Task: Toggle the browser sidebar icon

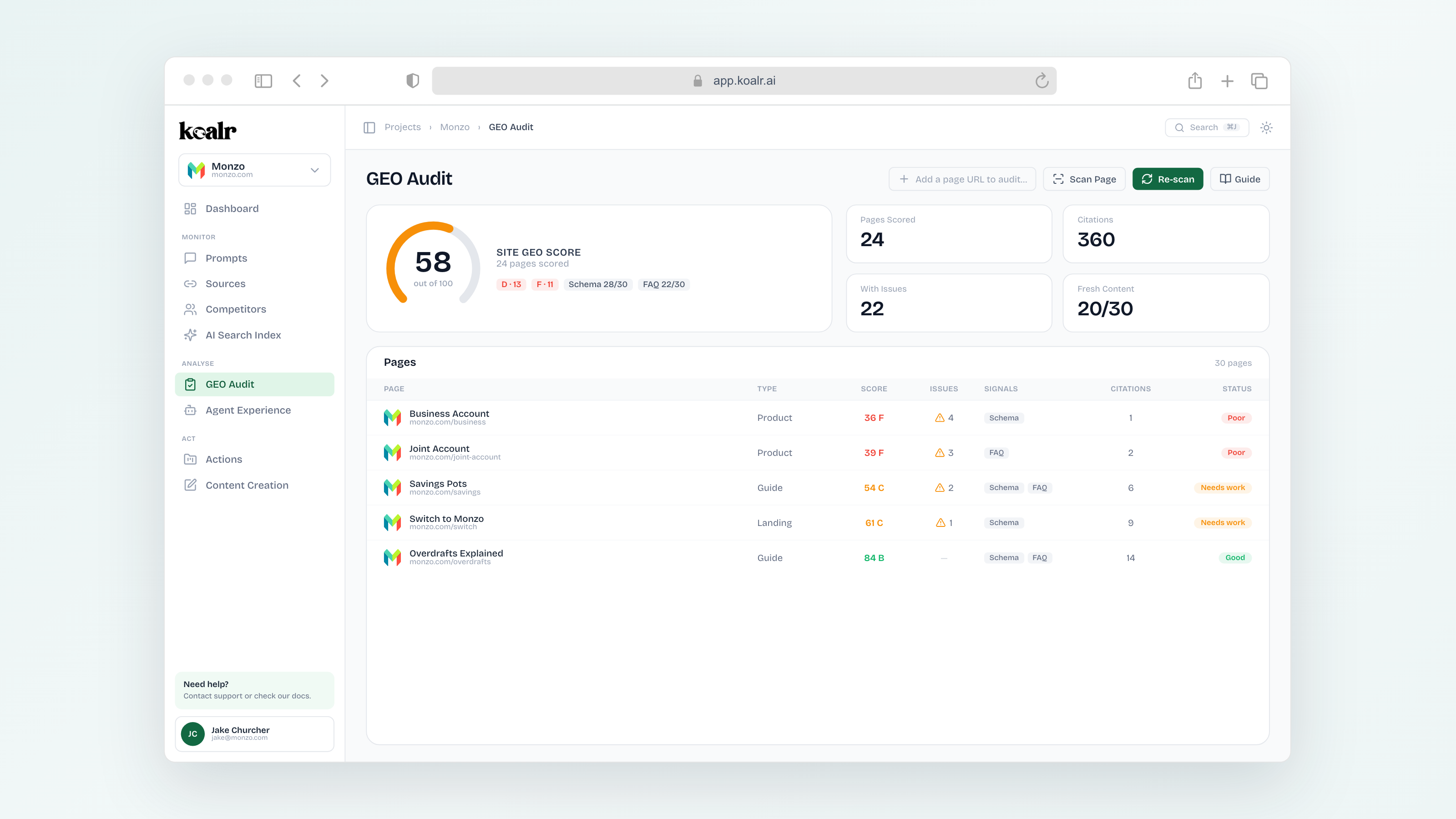Action: tap(263, 81)
